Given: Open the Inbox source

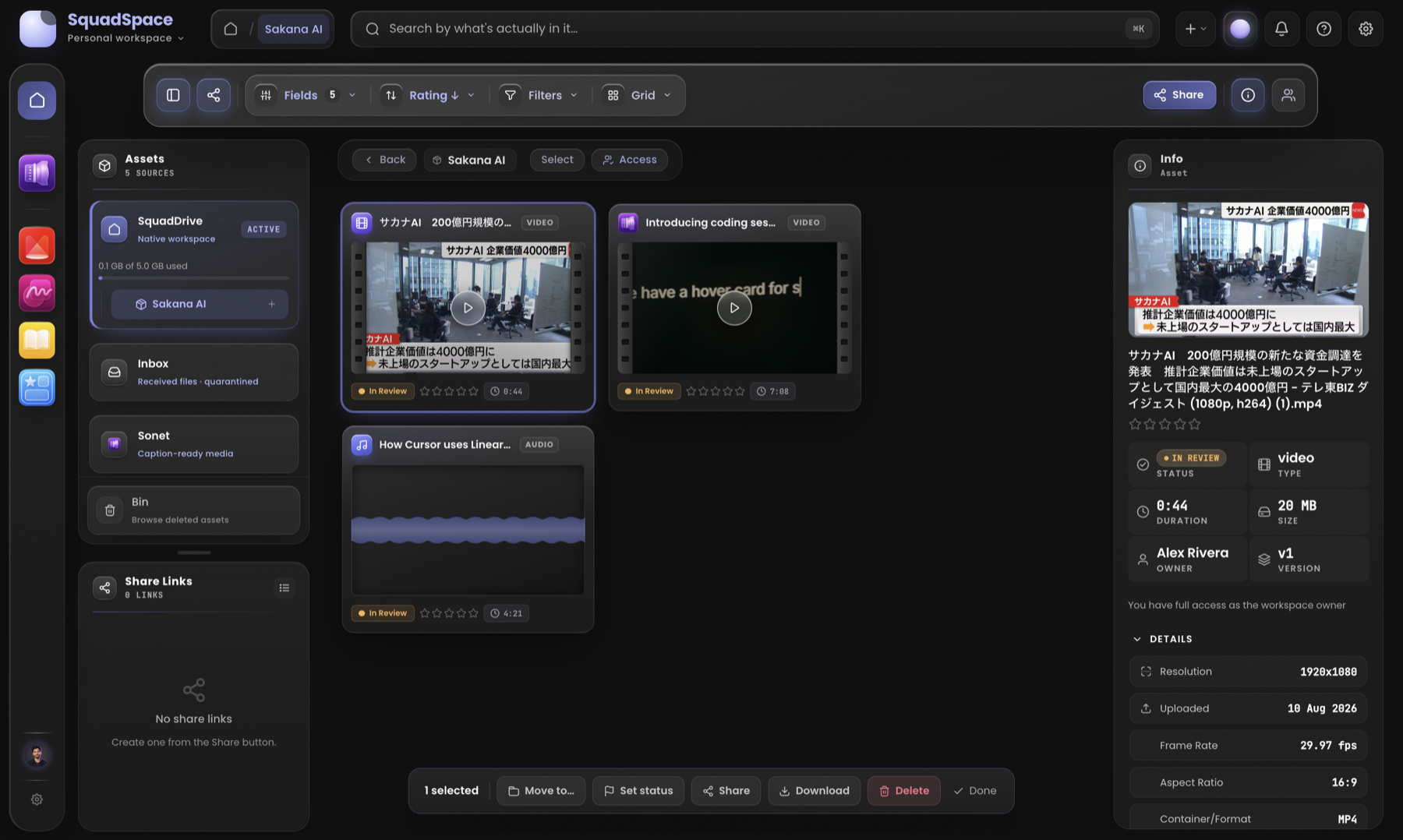Looking at the screenshot, I should pos(194,372).
